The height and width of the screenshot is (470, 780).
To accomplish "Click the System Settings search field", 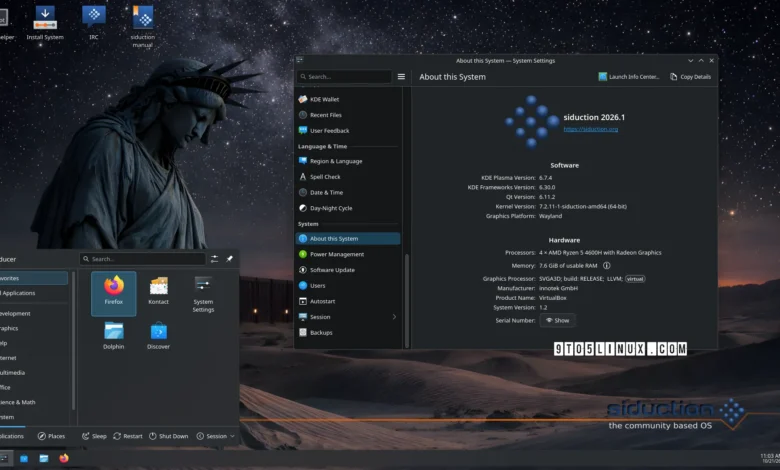I will coord(344,77).
